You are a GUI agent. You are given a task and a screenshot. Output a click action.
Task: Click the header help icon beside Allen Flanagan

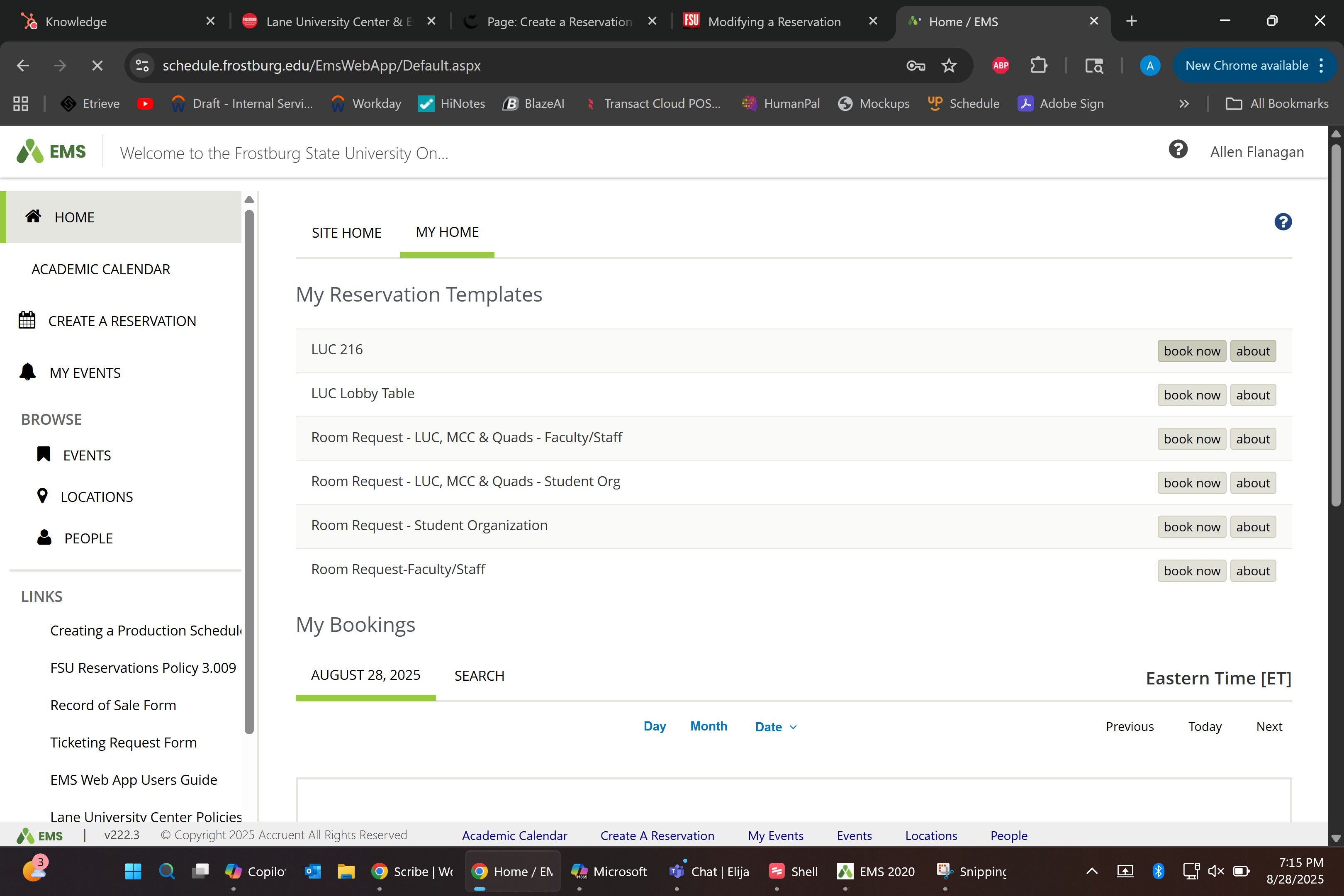[x=1178, y=150]
